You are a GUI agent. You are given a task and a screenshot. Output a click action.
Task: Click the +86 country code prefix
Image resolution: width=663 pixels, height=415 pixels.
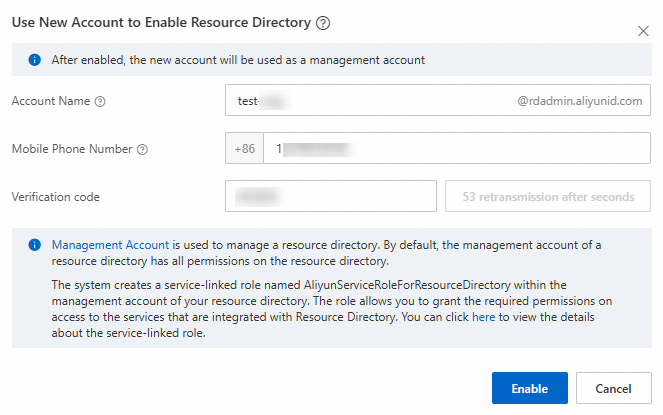(245, 149)
